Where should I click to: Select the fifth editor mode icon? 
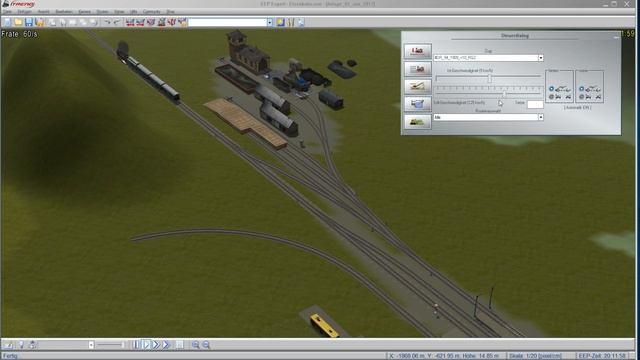172,22
